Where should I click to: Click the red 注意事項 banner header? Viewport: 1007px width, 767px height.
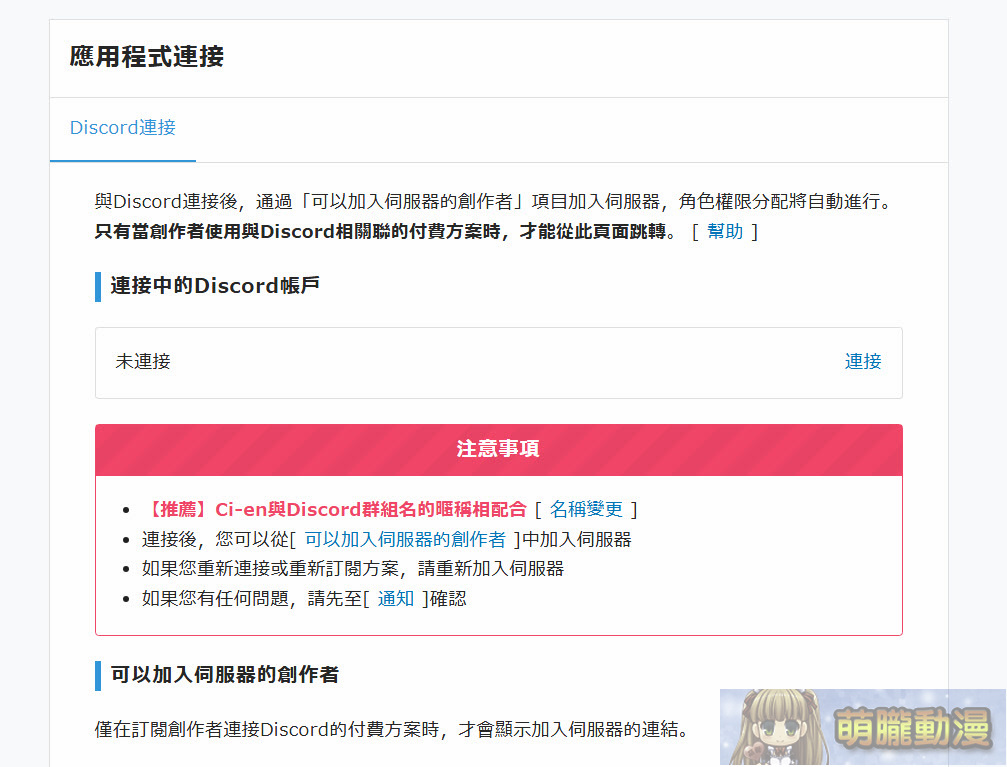point(498,449)
